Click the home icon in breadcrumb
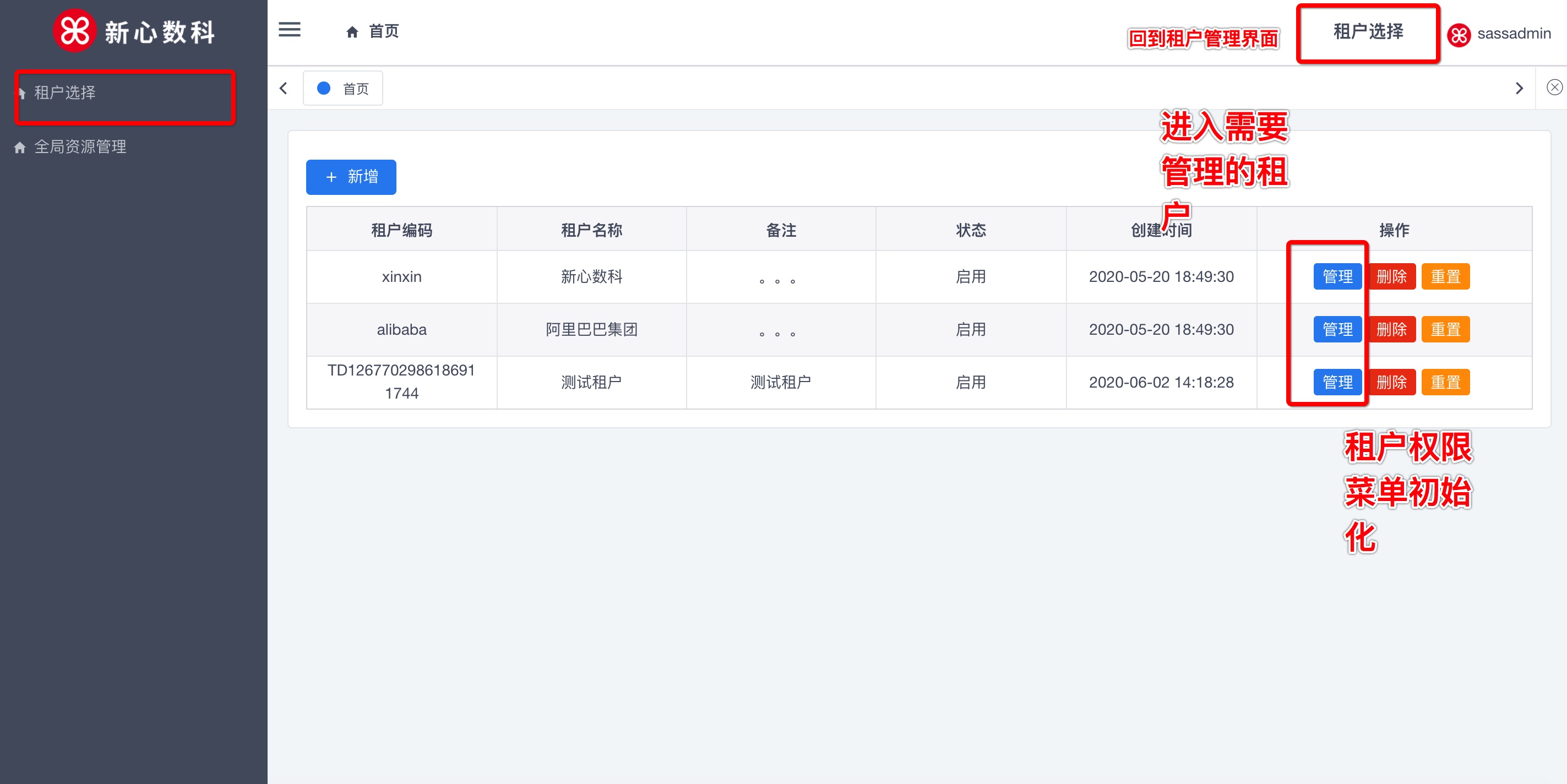 pyautogui.click(x=352, y=32)
